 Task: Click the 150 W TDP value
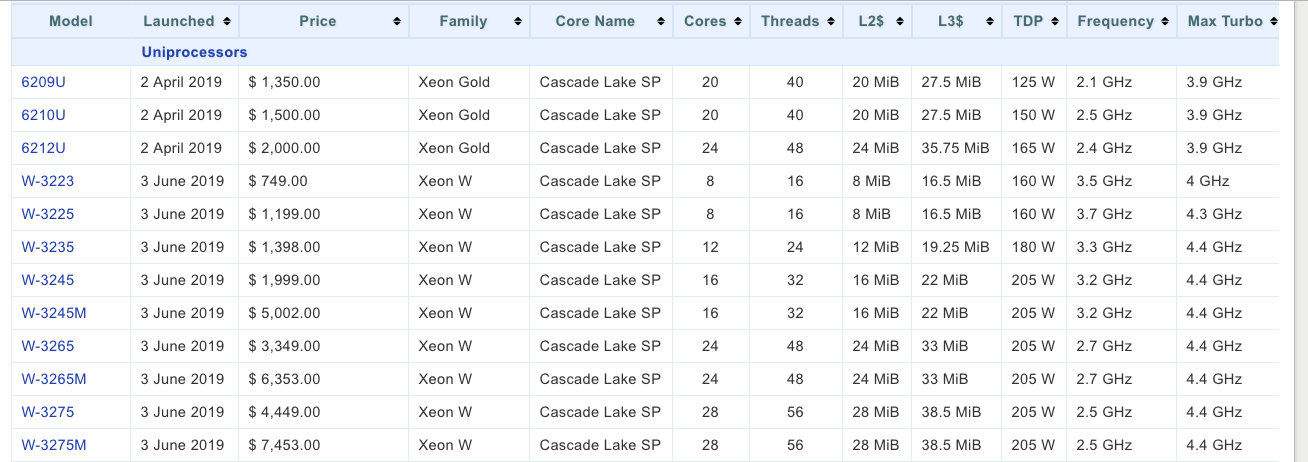coord(1033,115)
